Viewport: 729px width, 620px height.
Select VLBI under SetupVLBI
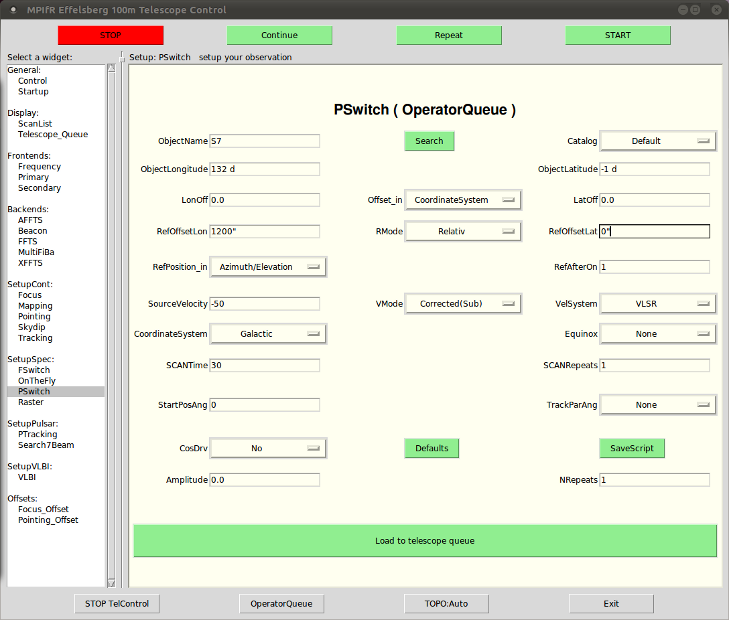(x=27, y=477)
